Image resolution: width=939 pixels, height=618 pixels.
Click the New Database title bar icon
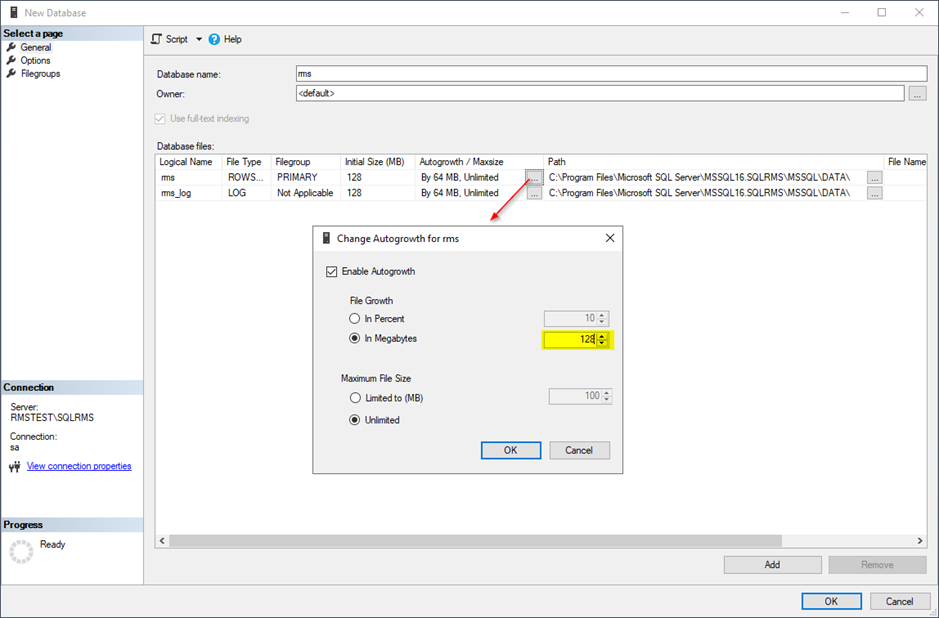coord(14,13)
